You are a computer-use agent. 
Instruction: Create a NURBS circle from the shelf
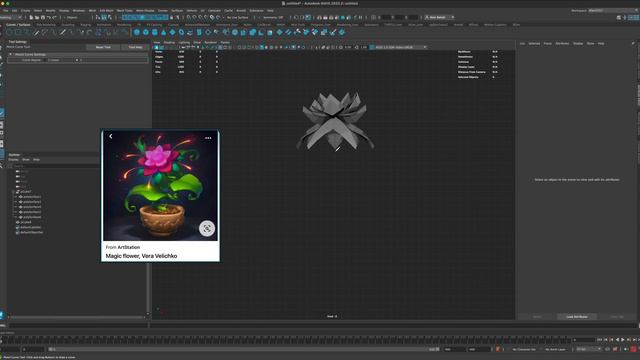9,32
